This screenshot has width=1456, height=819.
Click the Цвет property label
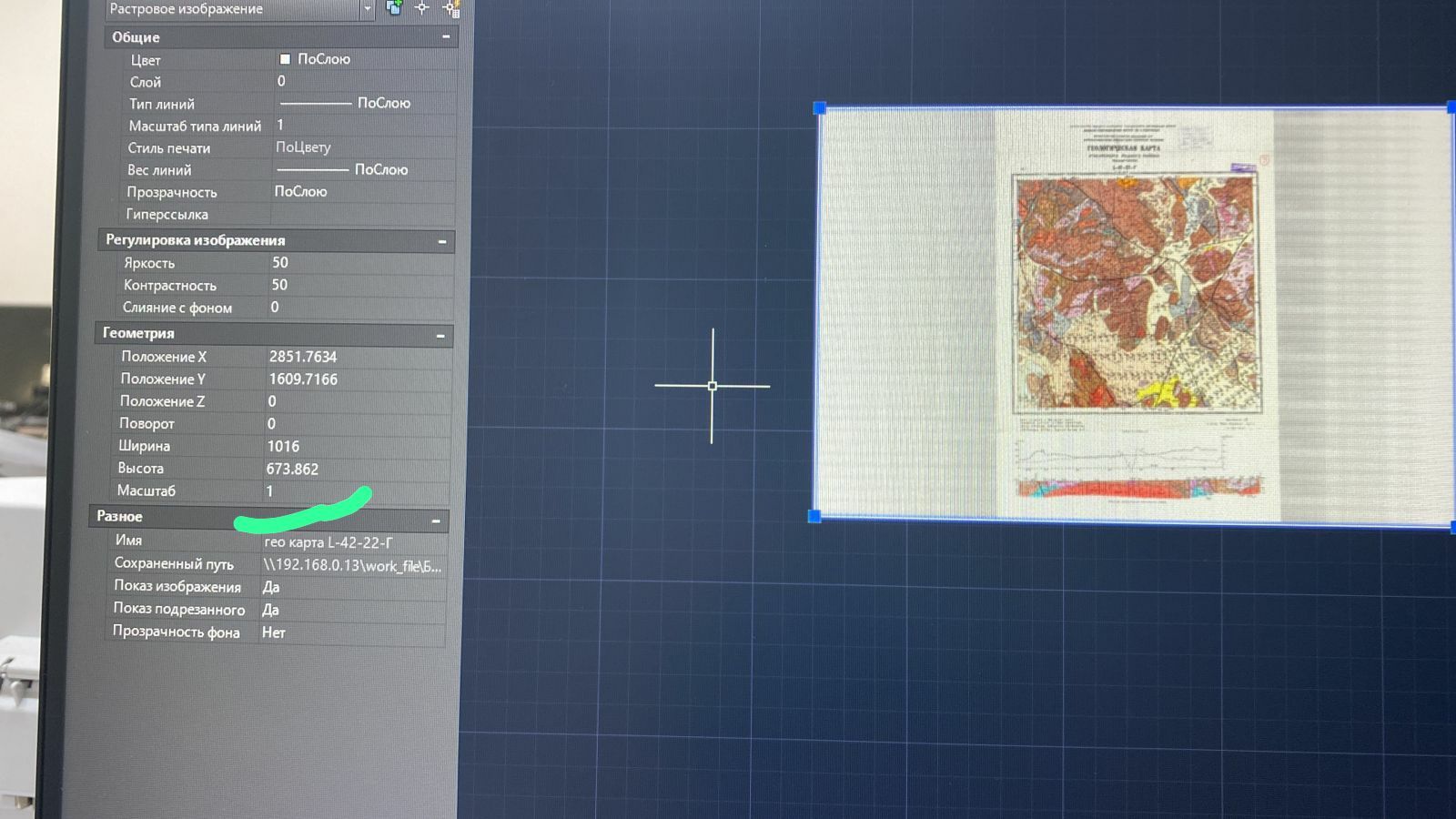tap(146, 60)
